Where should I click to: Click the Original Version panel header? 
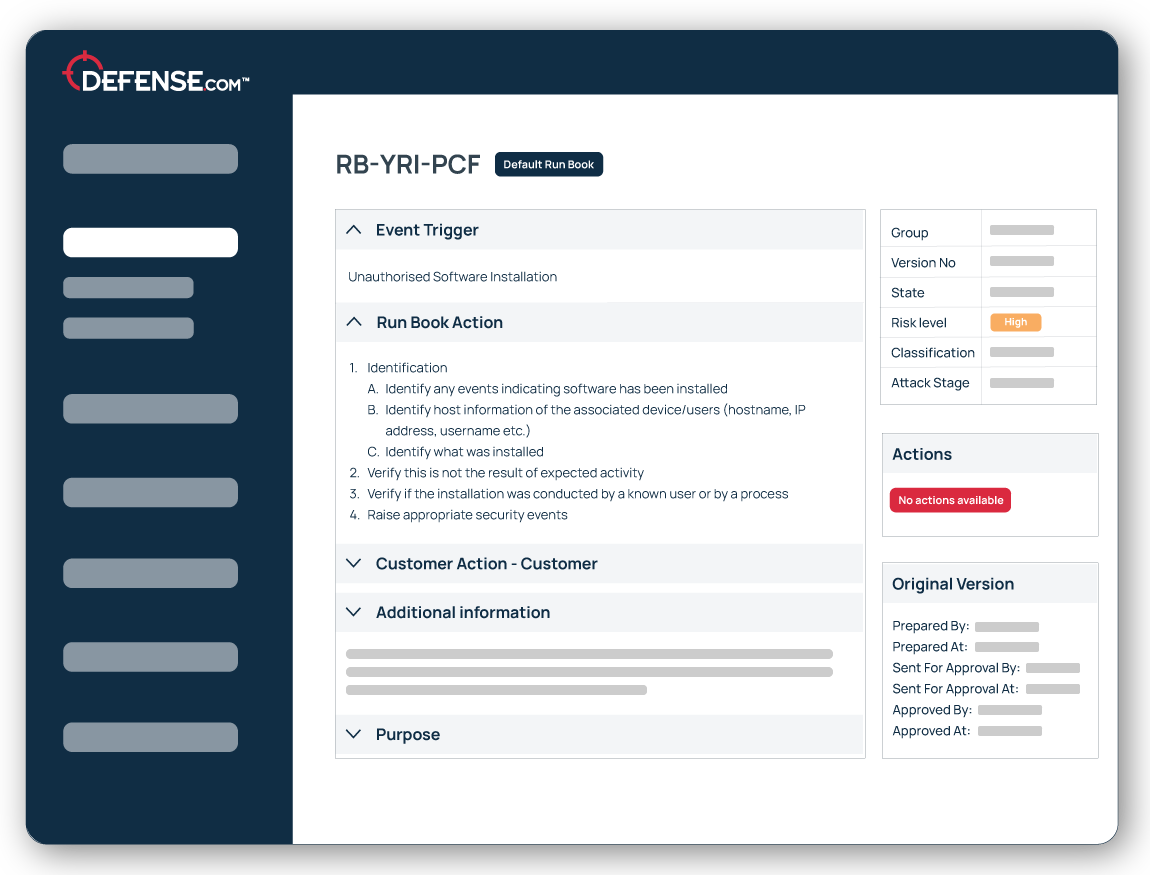tap(953, 583)
